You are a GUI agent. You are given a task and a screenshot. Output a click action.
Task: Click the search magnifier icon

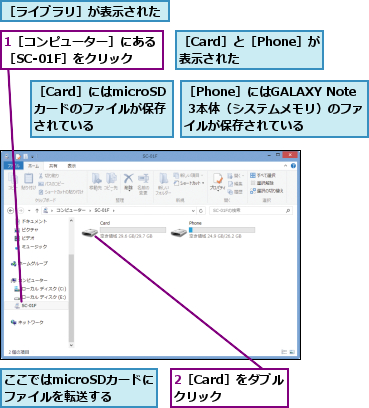[288, 211]
